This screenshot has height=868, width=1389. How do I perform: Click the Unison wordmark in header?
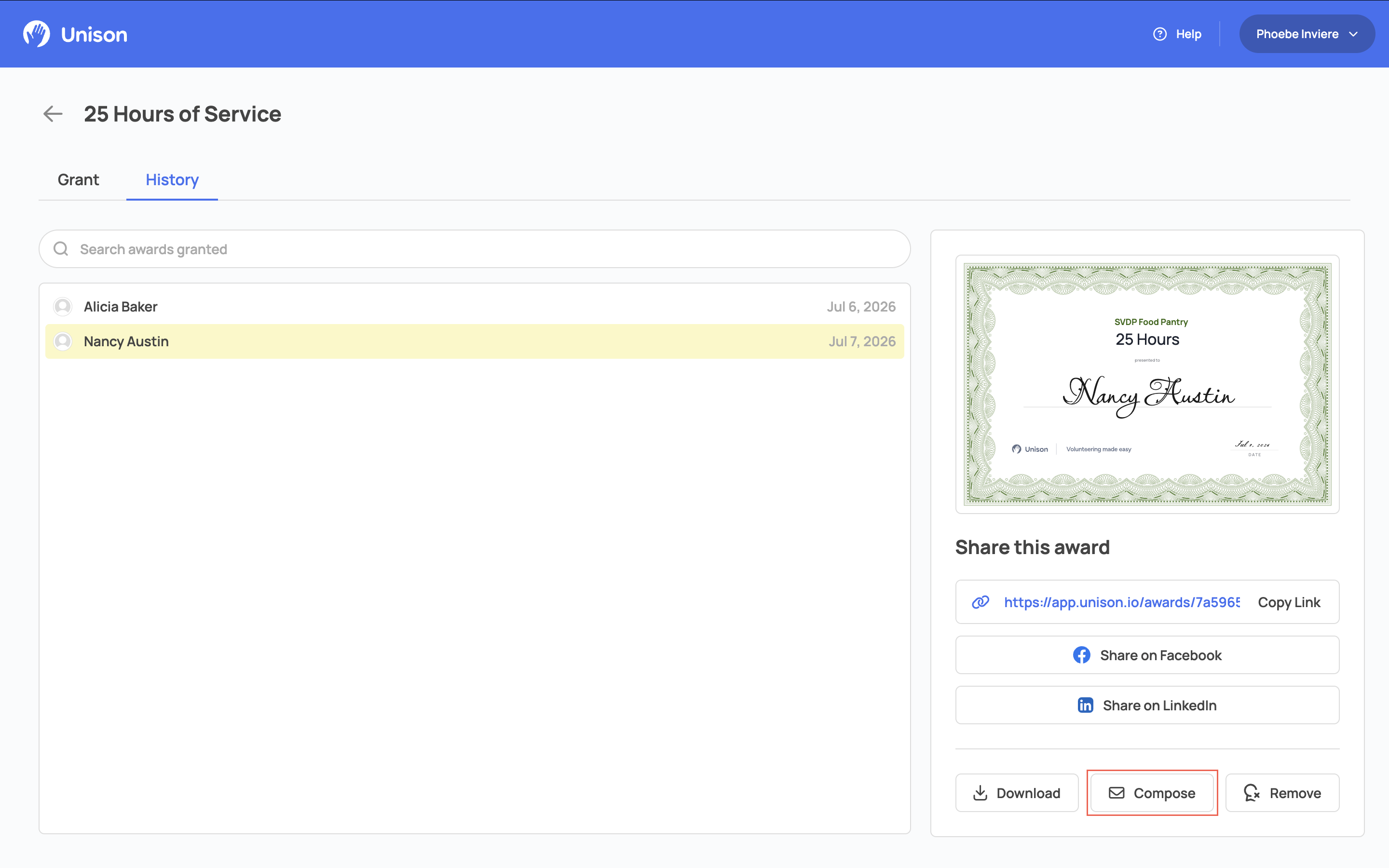94,34
